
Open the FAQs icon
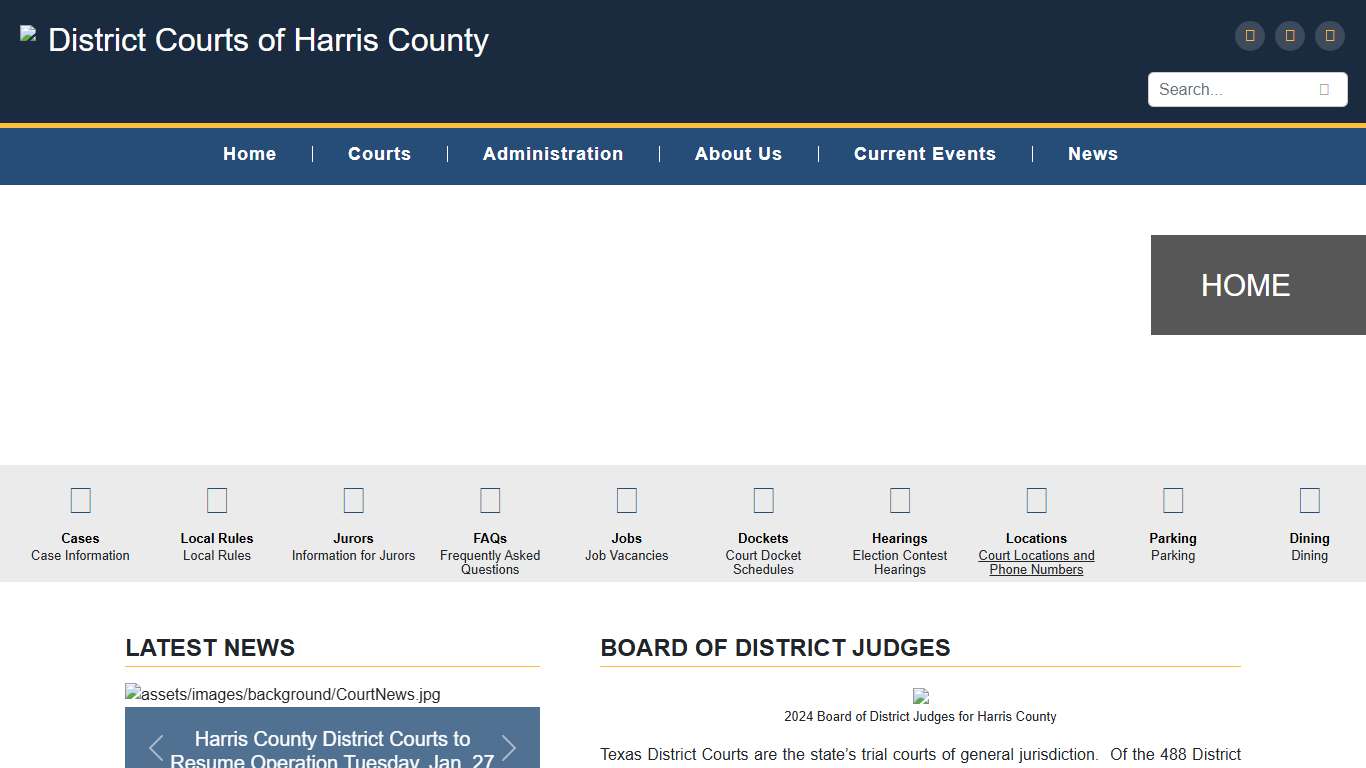tap(490, 500)
